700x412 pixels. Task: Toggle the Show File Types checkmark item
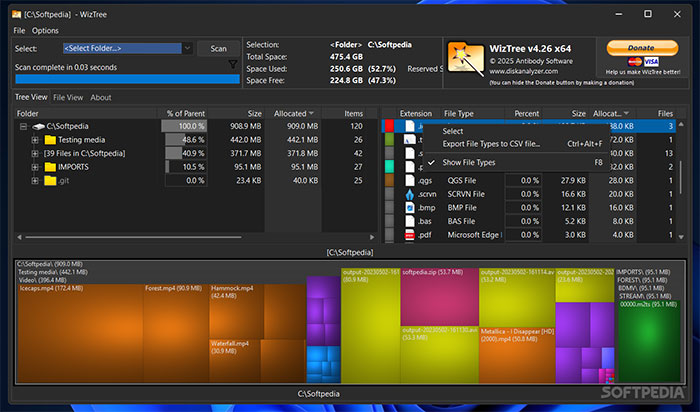pos(514,162)
